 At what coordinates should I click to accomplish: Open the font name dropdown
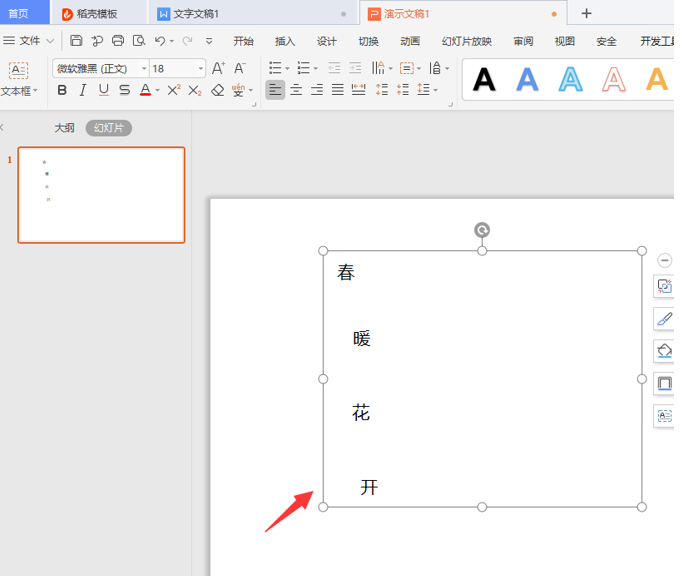pyautogui.click(x=144, y=69)
